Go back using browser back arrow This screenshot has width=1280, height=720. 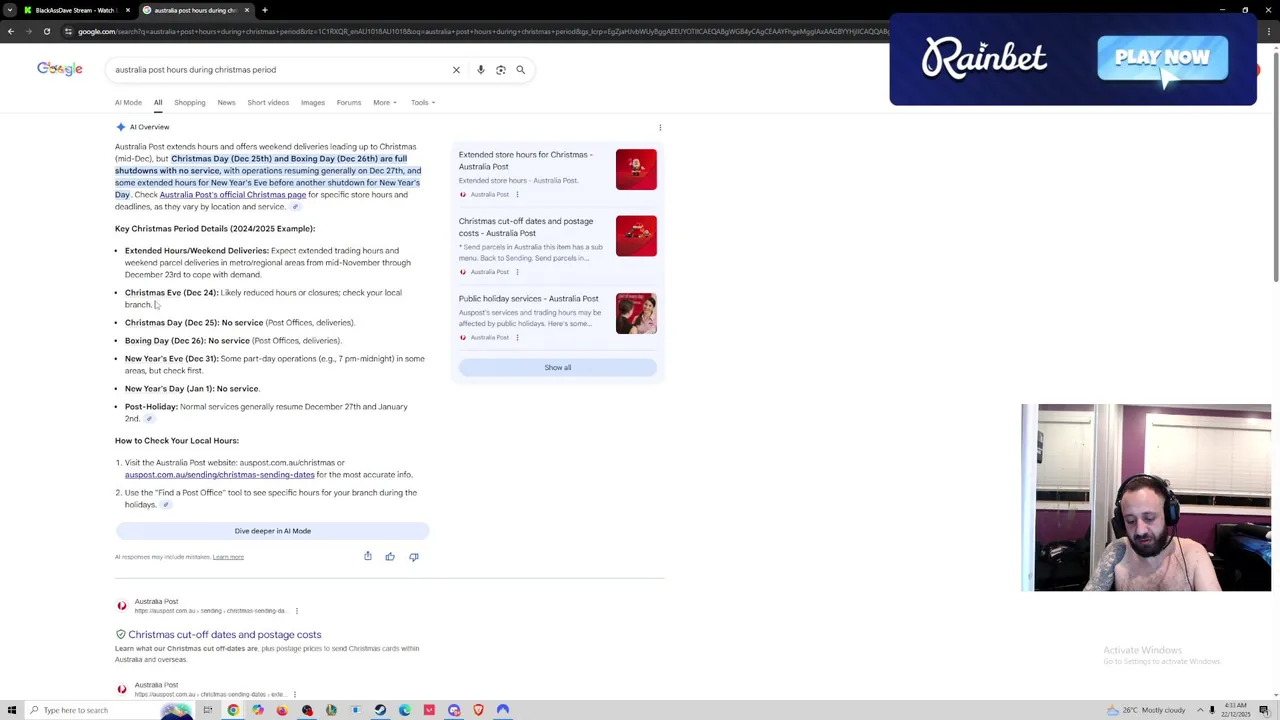(x=10, y=31)
